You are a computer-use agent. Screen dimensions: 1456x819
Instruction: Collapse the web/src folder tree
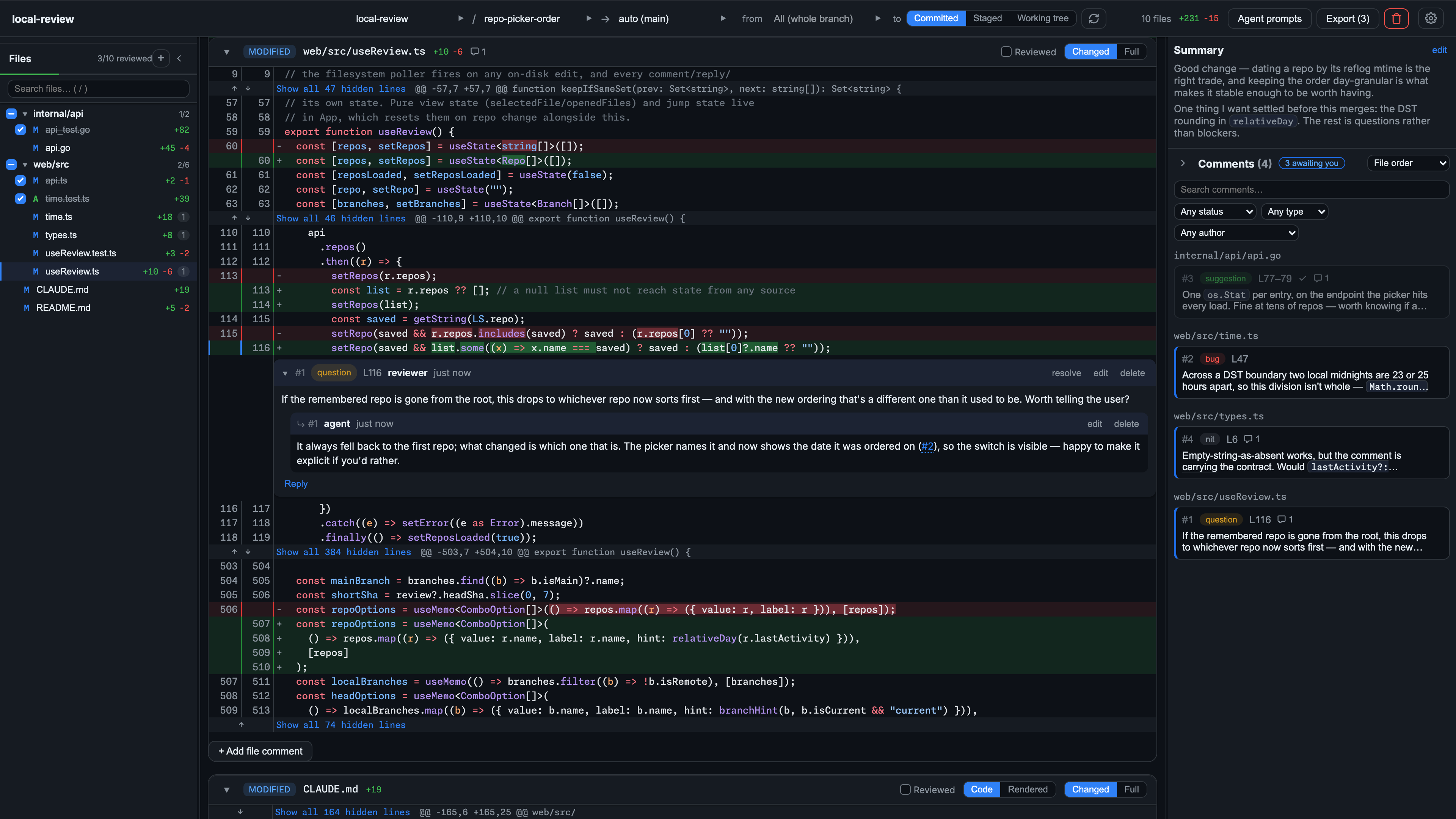(25, 165)
